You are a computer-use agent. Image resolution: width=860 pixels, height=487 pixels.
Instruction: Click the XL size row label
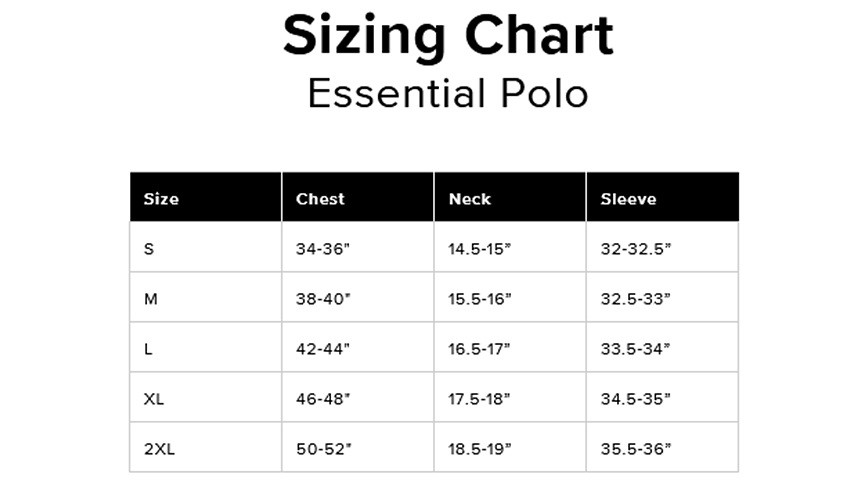pos(154,399)
